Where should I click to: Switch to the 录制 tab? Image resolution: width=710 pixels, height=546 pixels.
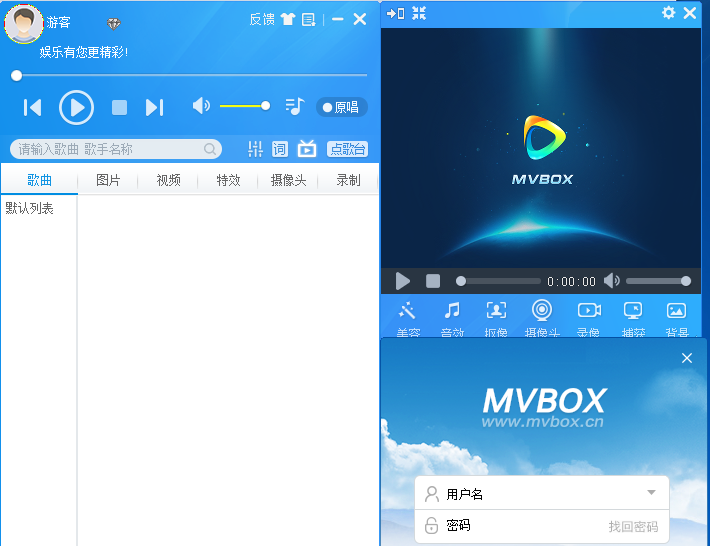tap(348, 180)
